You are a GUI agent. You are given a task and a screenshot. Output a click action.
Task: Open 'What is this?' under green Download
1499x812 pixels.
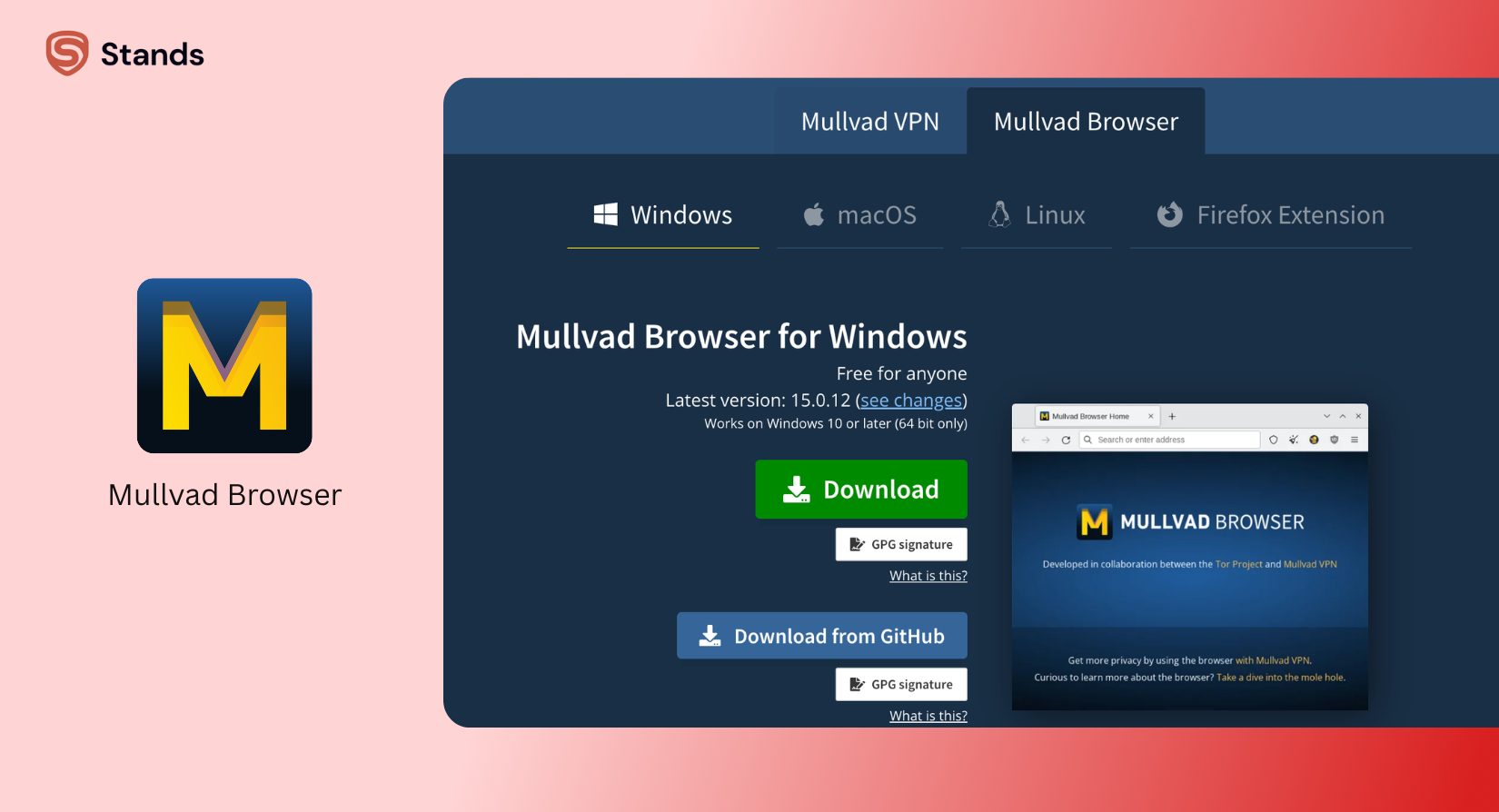[x=928, y=576]
